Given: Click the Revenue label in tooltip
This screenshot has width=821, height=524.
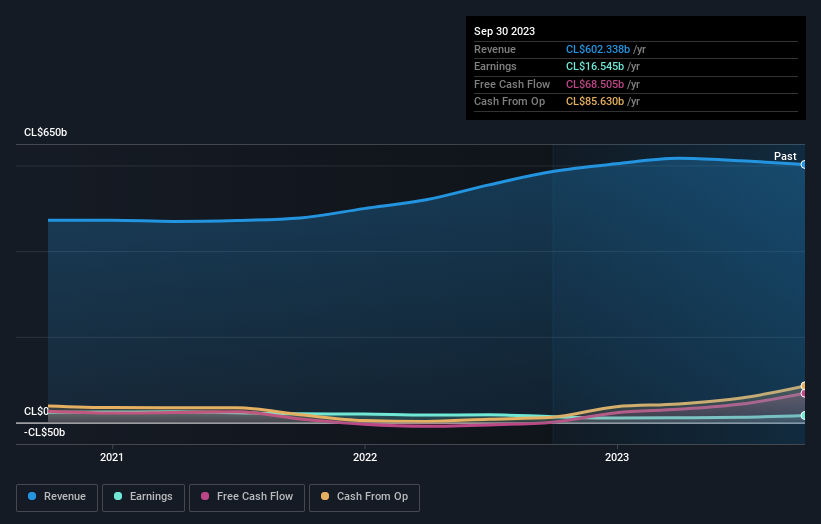Looking at the screenshot, I should tap(495, 49).
